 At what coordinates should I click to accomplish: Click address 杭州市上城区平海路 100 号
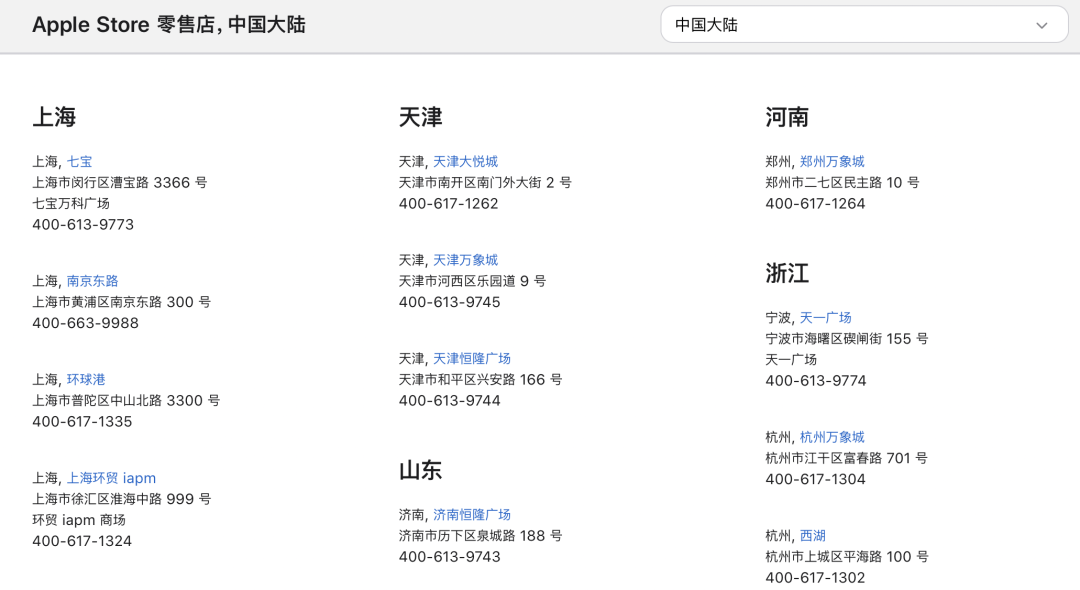[x=847, y=556]
